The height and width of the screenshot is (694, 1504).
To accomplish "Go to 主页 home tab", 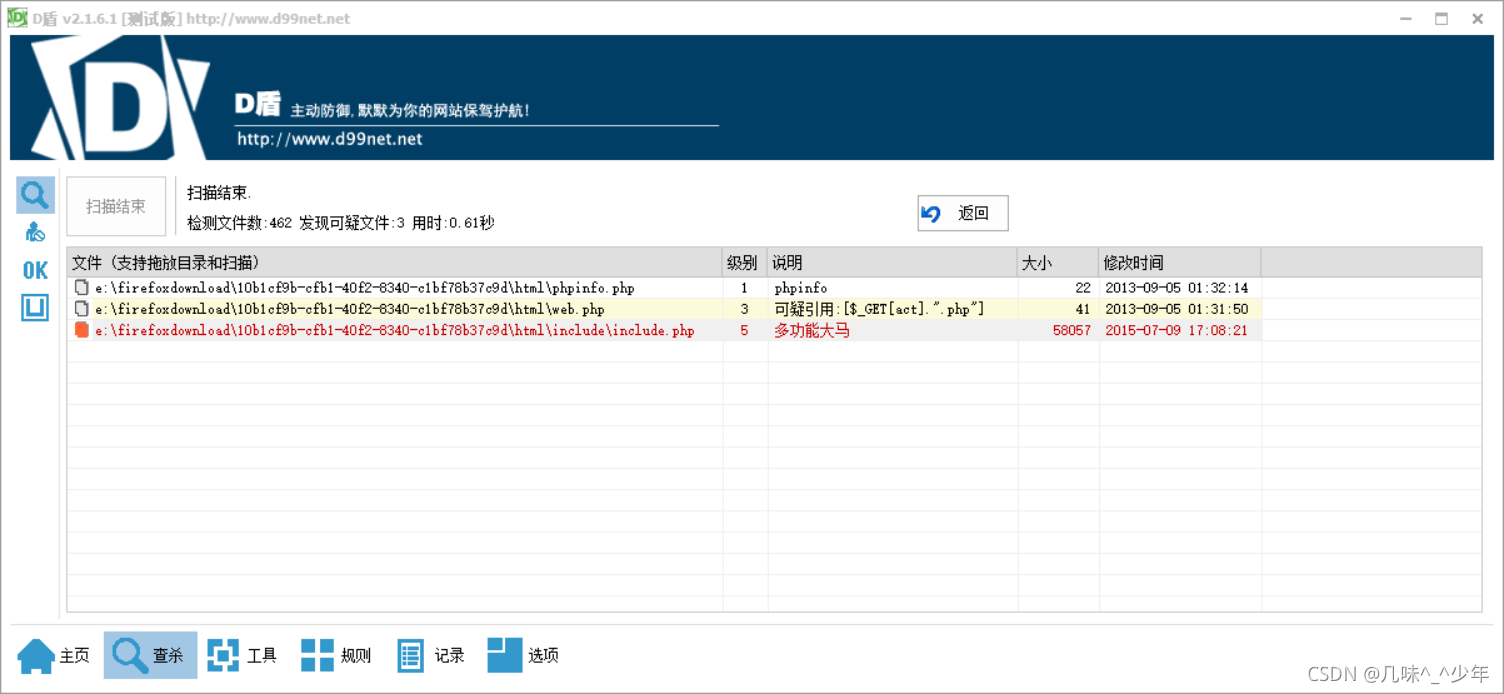I will point(54,656).
